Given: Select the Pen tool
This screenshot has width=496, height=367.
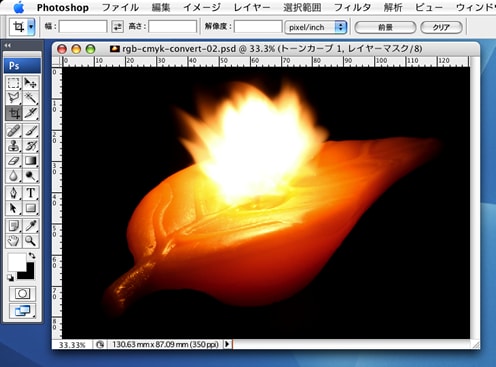Looking at the screenshot, I should tap(14, 193).
